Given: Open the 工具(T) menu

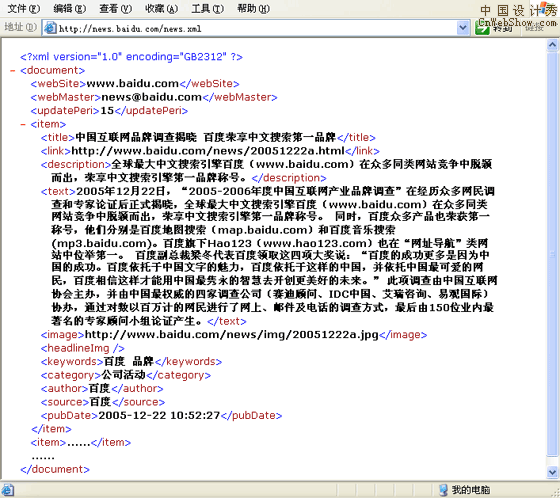Looking at the screenshot, I should [x=207, y=8].
